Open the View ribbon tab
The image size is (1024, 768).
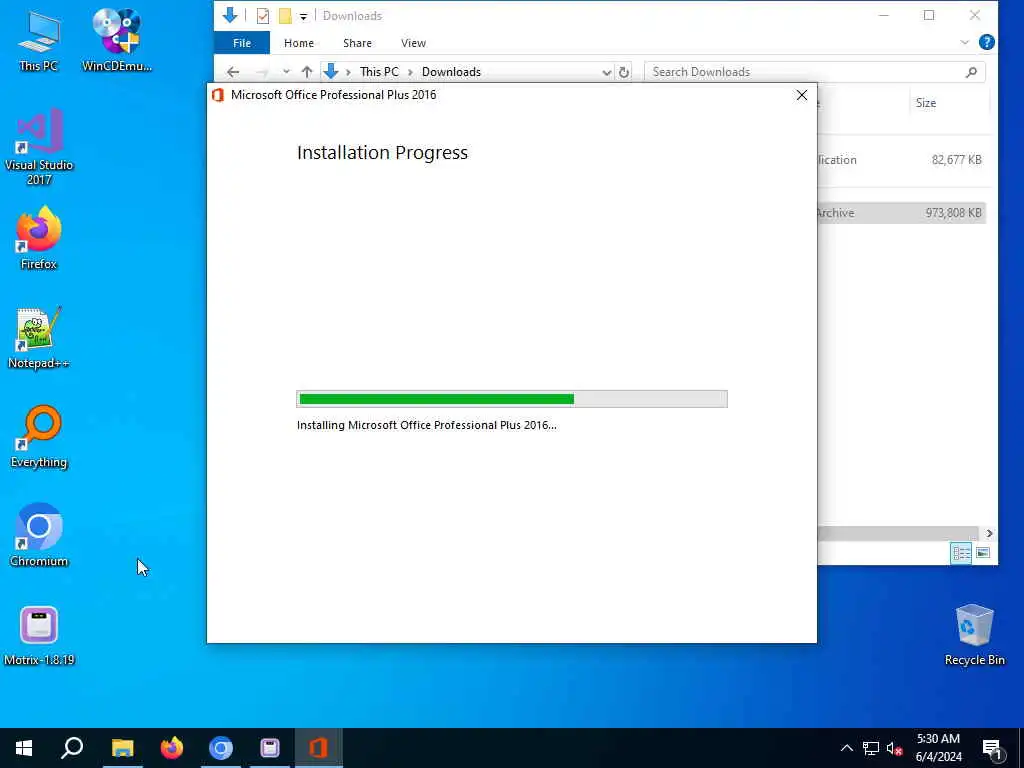(x=413, y=43)
